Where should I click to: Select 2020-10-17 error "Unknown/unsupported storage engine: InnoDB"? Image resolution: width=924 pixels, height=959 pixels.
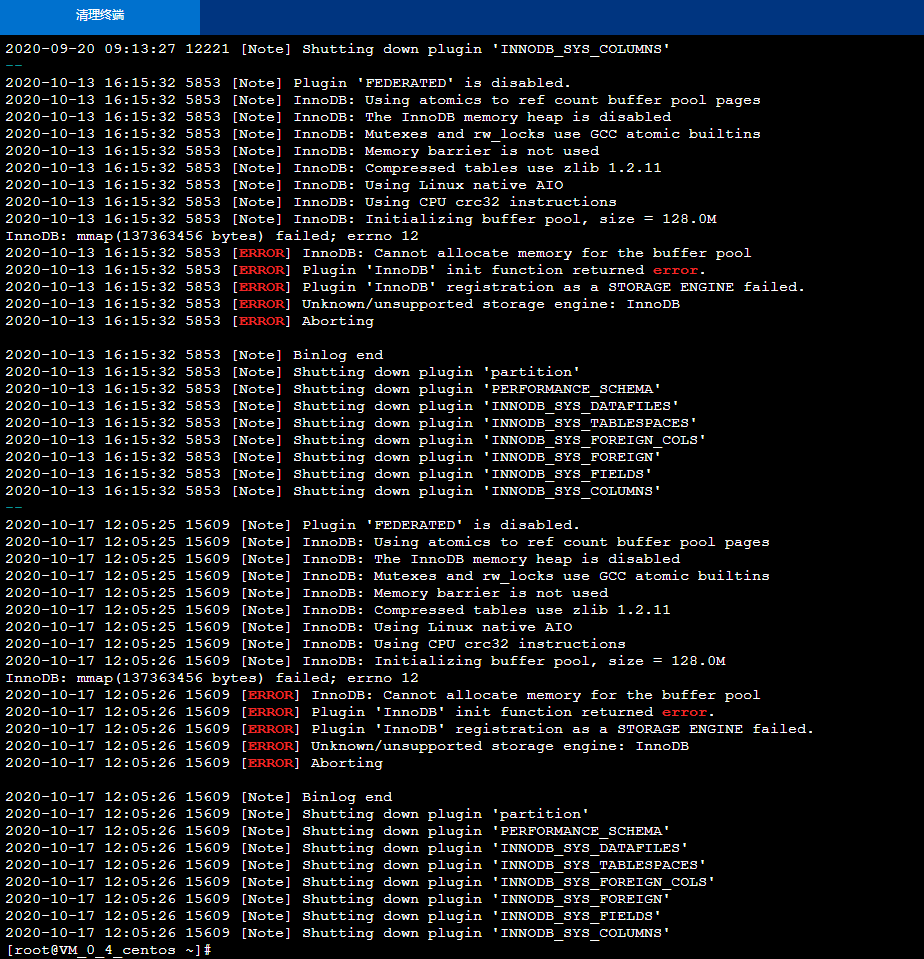[347, 746]
